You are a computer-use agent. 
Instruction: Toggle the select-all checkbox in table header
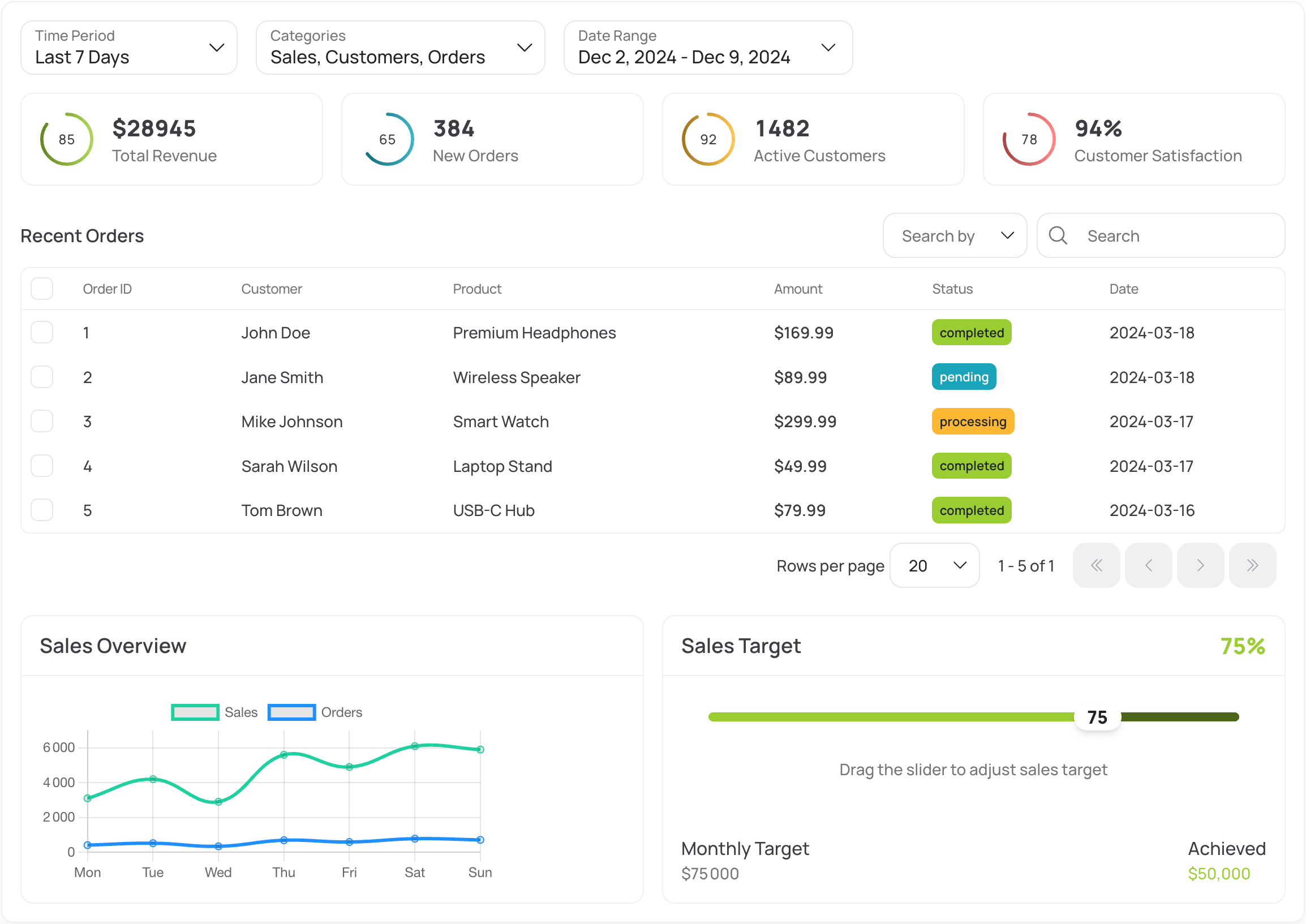pos(42,289)
